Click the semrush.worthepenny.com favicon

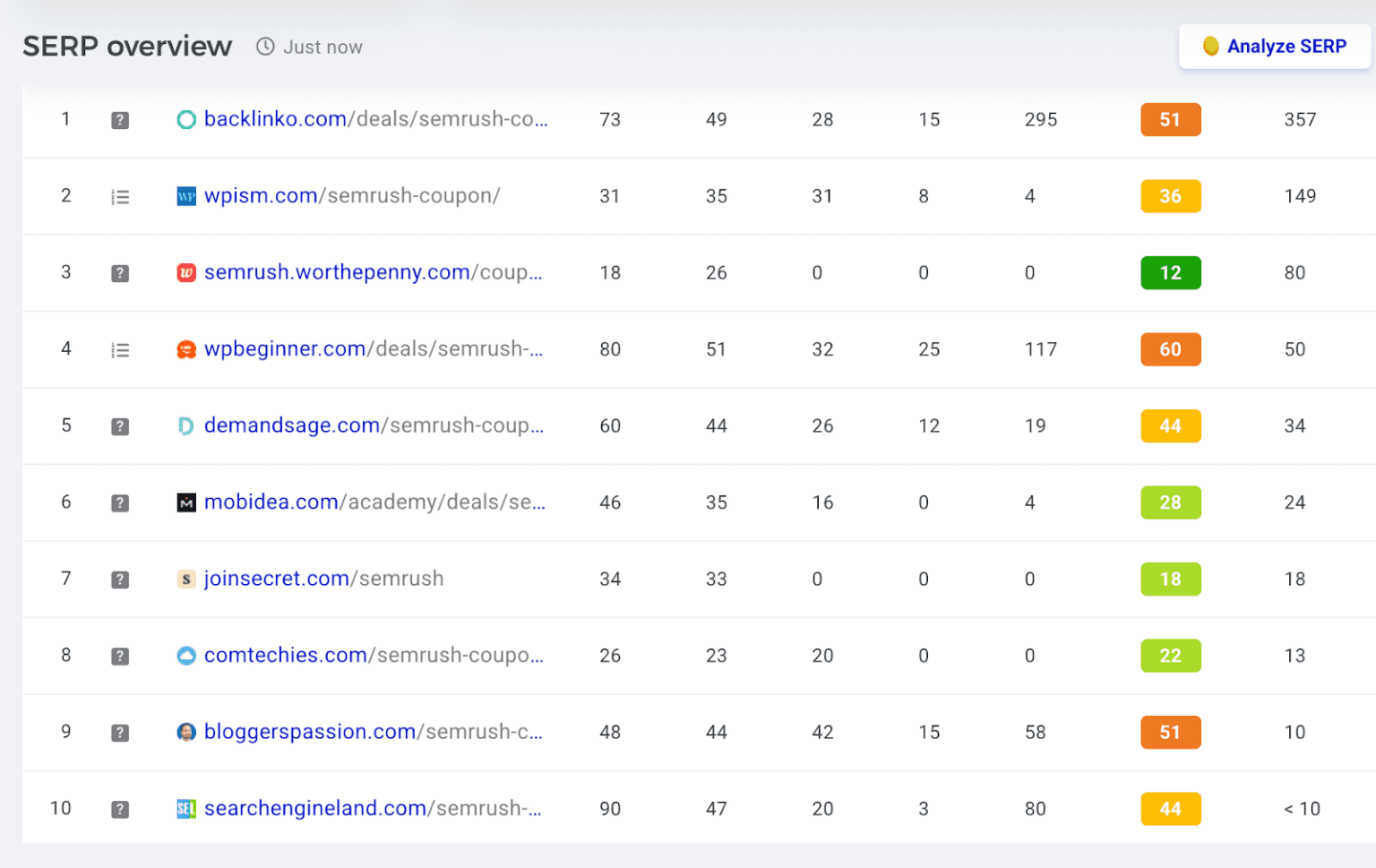(x=186, y=273)
